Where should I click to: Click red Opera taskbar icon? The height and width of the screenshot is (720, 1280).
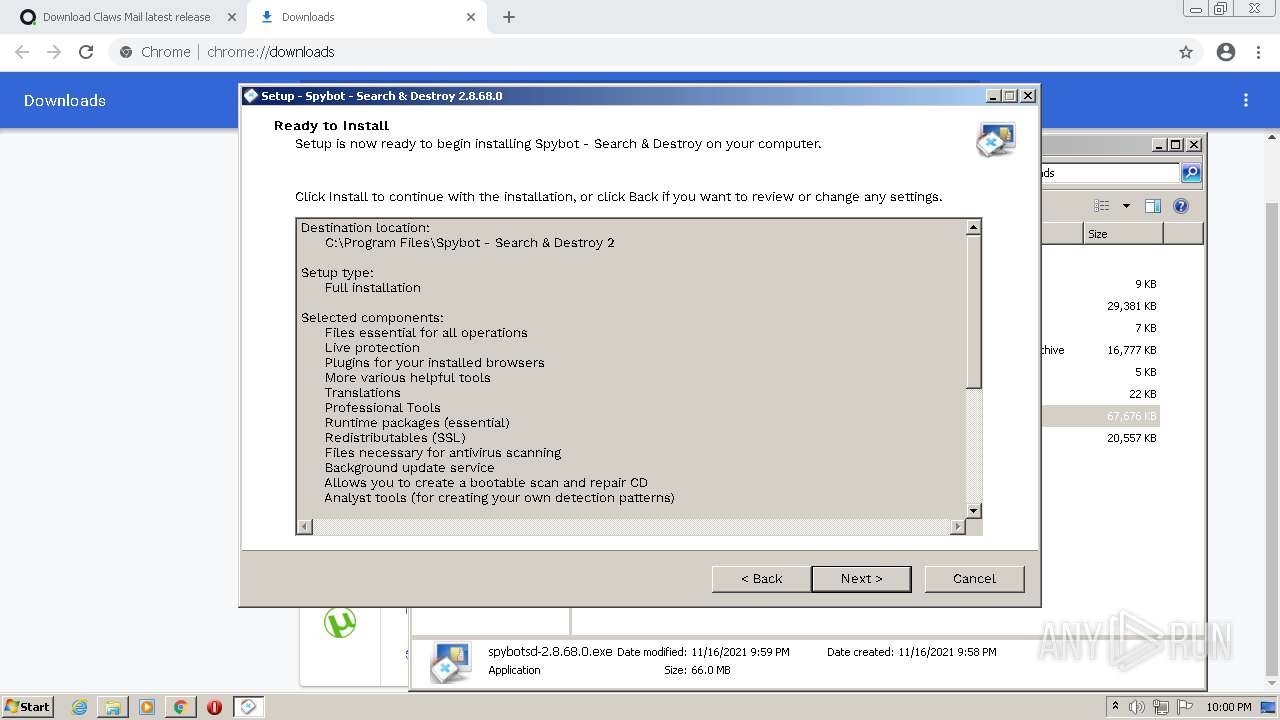point(214,707)
